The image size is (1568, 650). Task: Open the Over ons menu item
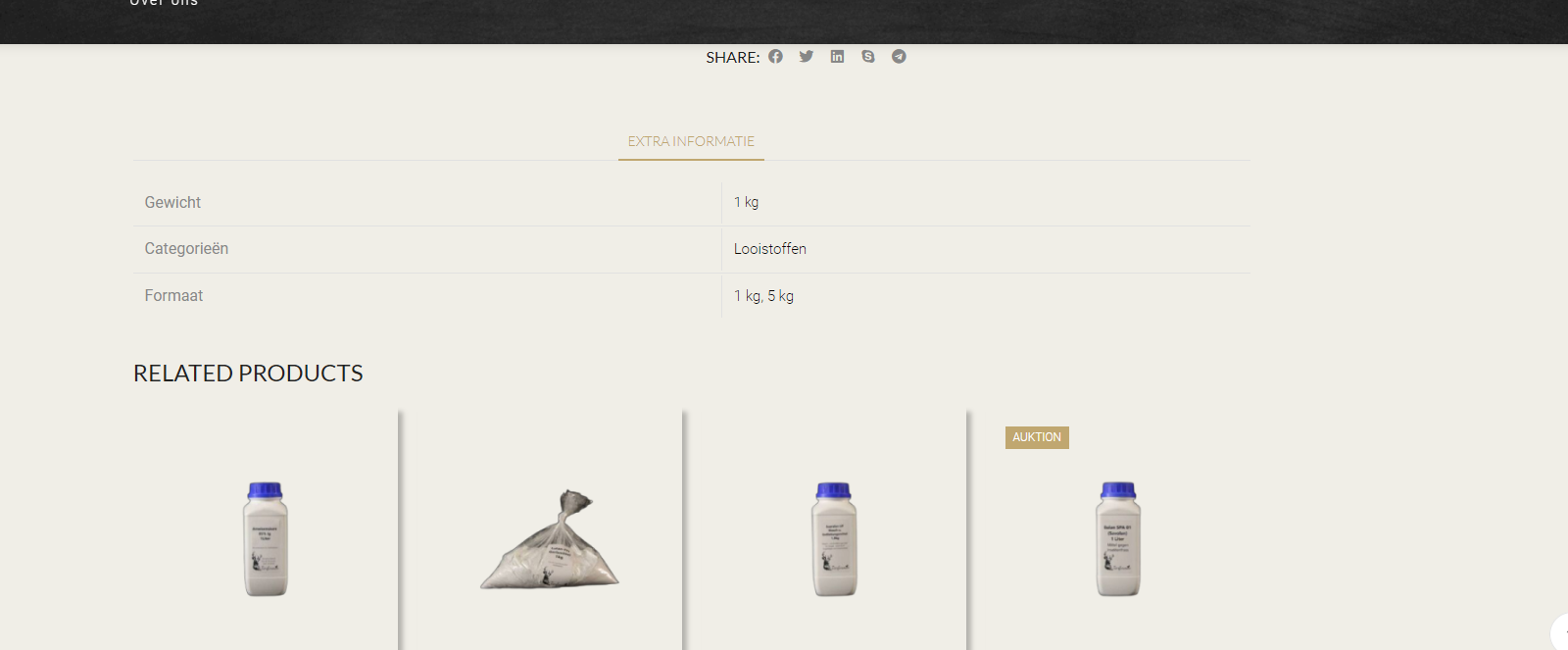164,3
